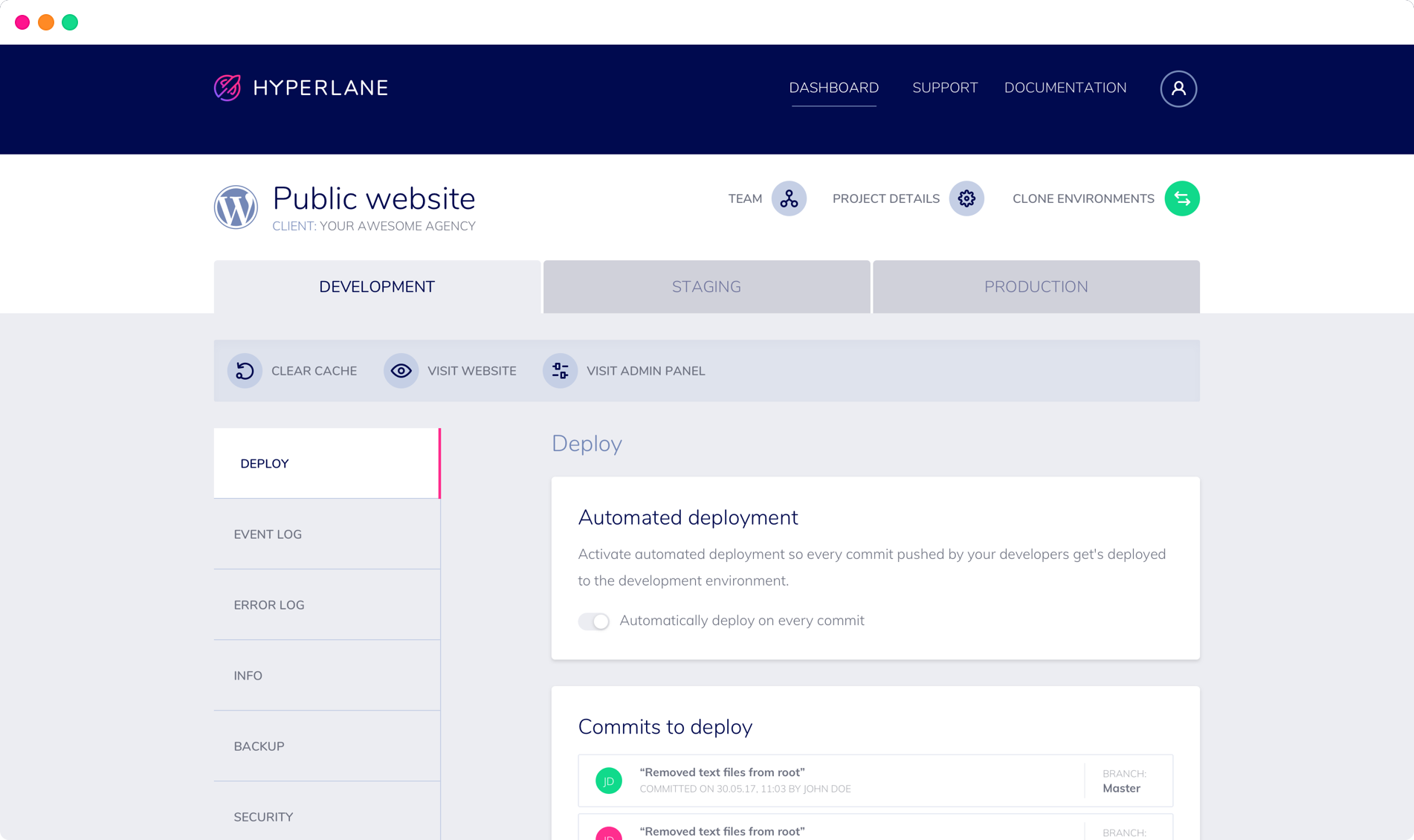1414x840 pixels.
Task: Click the WordPress project logo
Action: coord(236,207)
